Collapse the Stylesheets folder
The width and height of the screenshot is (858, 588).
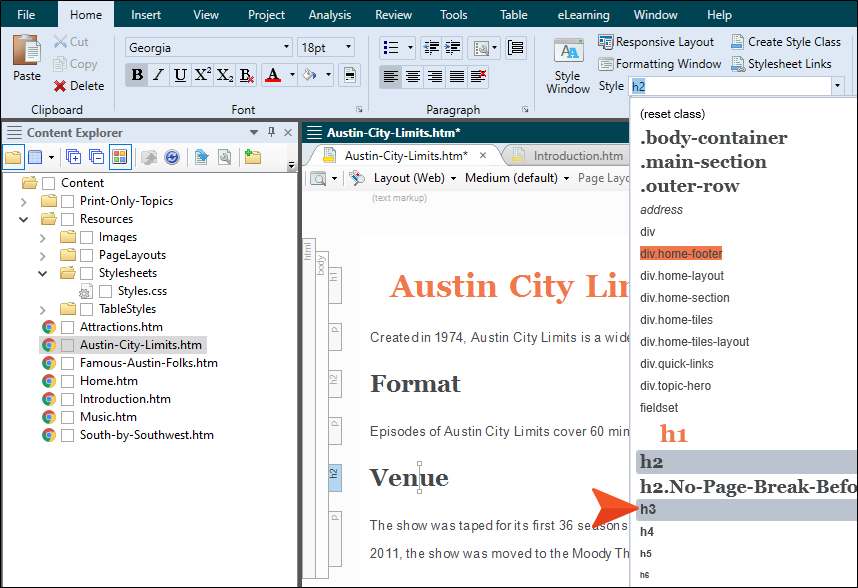click(43, 273)
